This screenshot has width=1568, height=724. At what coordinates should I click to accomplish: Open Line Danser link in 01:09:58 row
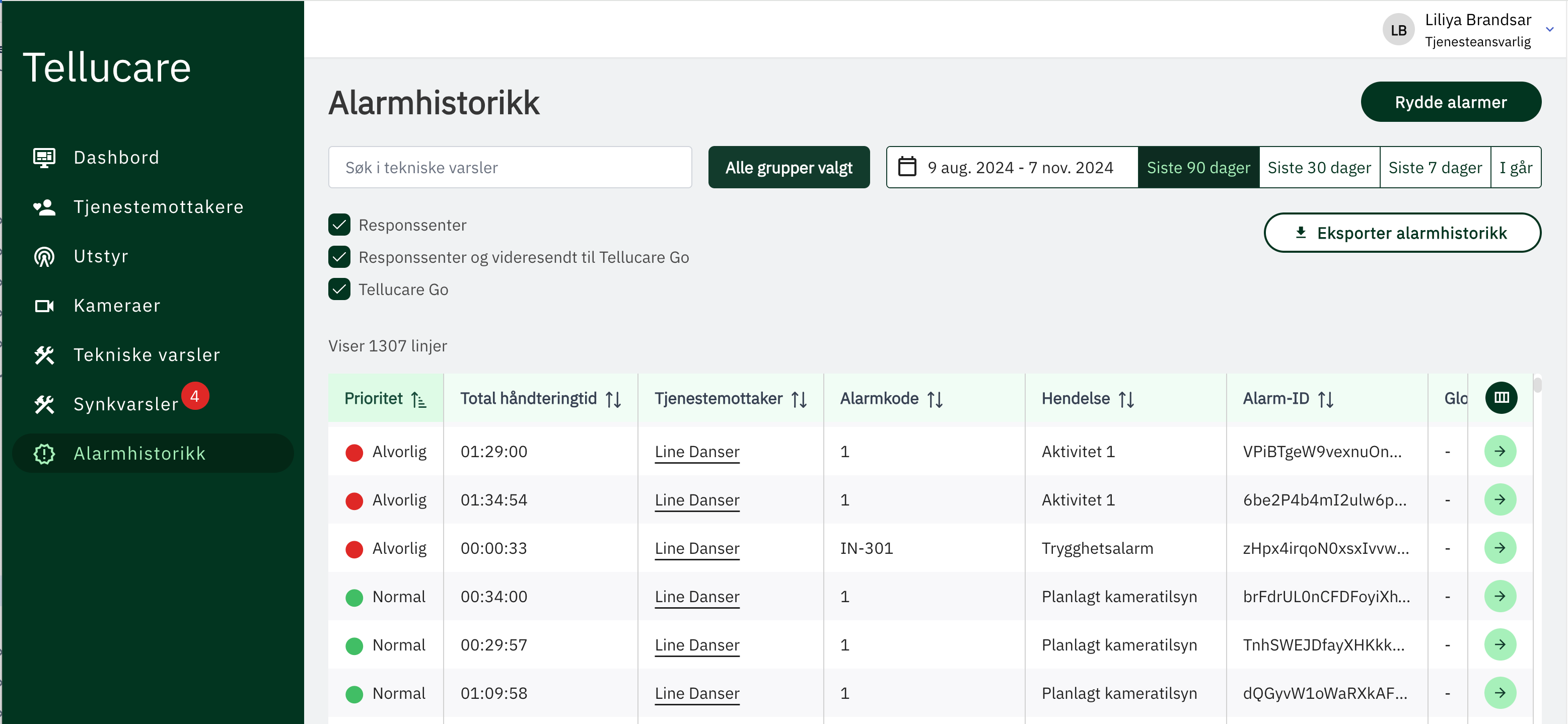point(697,693)
